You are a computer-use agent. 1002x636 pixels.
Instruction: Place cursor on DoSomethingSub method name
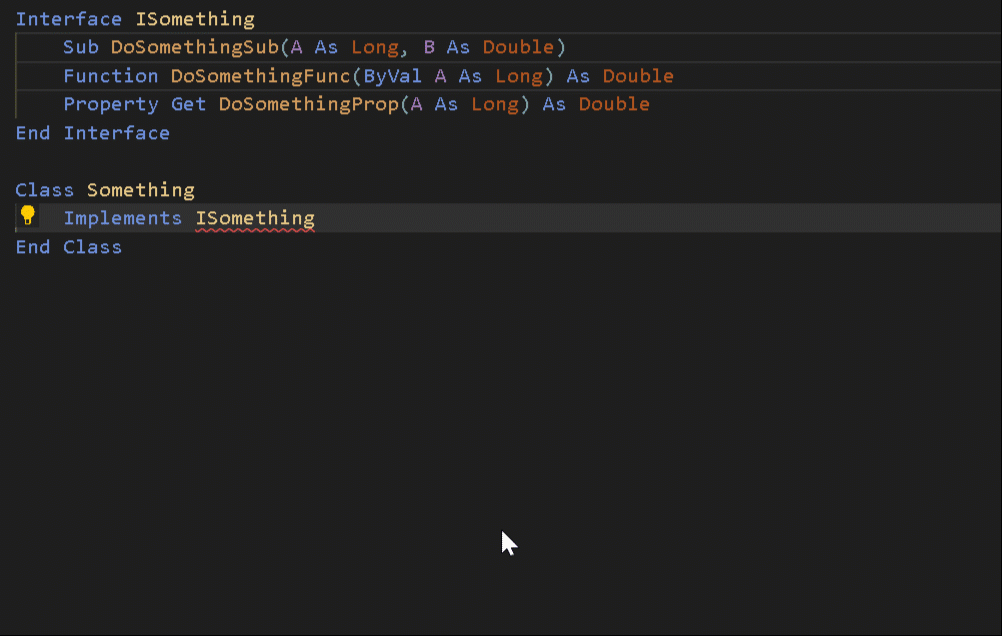click(x=195, y=47)
